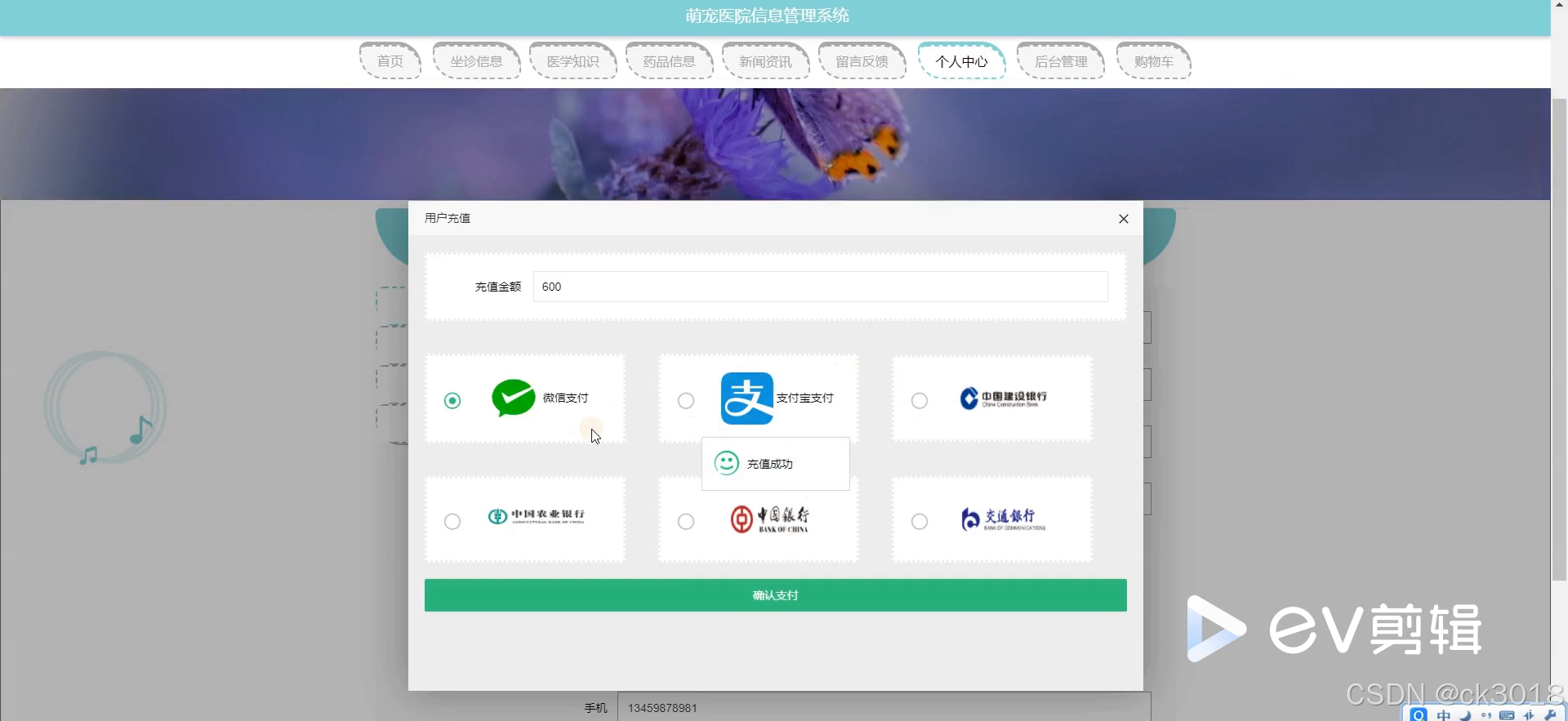Open 购物车 navigation tab

tap(1154, 61)
